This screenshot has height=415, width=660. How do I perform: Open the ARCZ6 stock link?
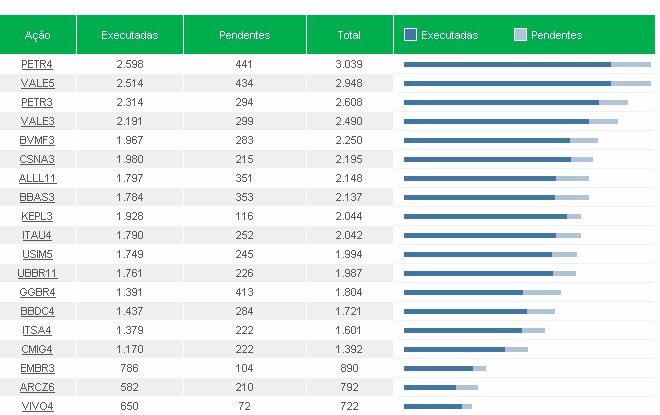coord(37,387)
